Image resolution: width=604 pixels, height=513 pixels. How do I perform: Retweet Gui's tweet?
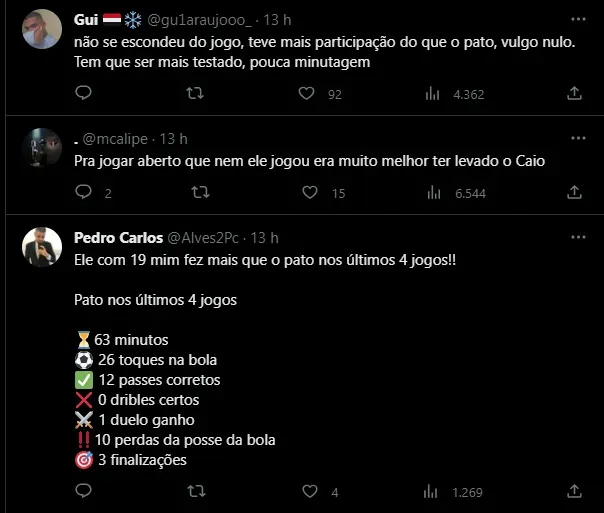(x=196, y=93)
